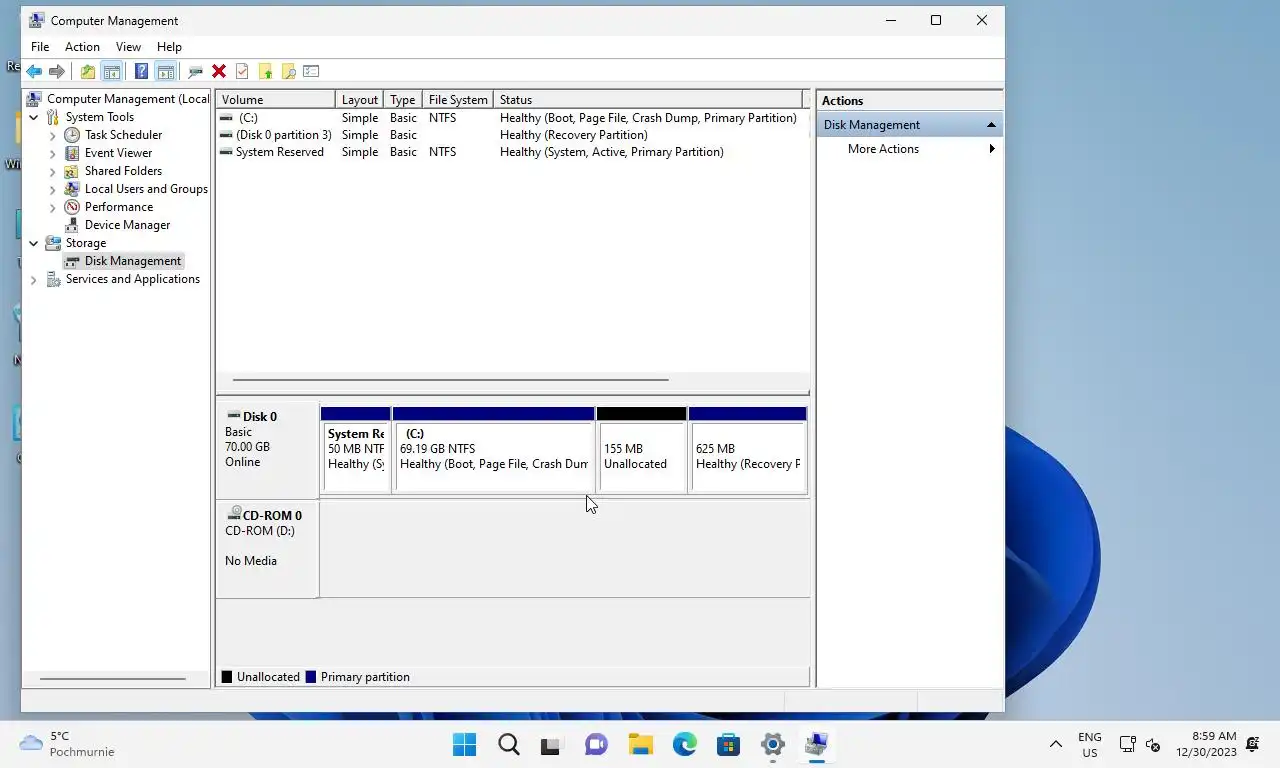Sort by the Status column header
Screen dimensions: 1280x768
click(648, 99)
